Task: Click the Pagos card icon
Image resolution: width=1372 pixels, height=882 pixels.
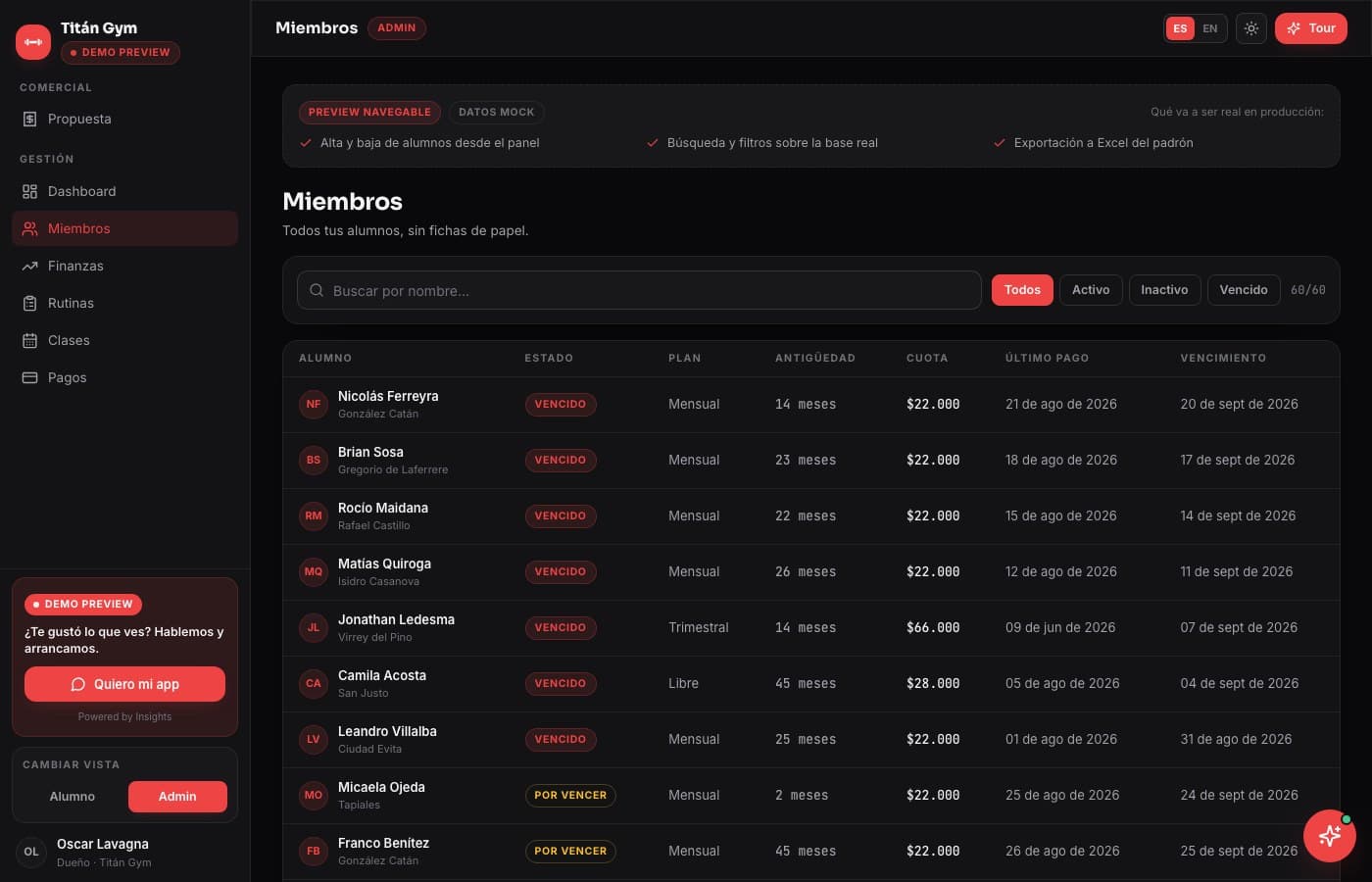Action: pos(29,377)
